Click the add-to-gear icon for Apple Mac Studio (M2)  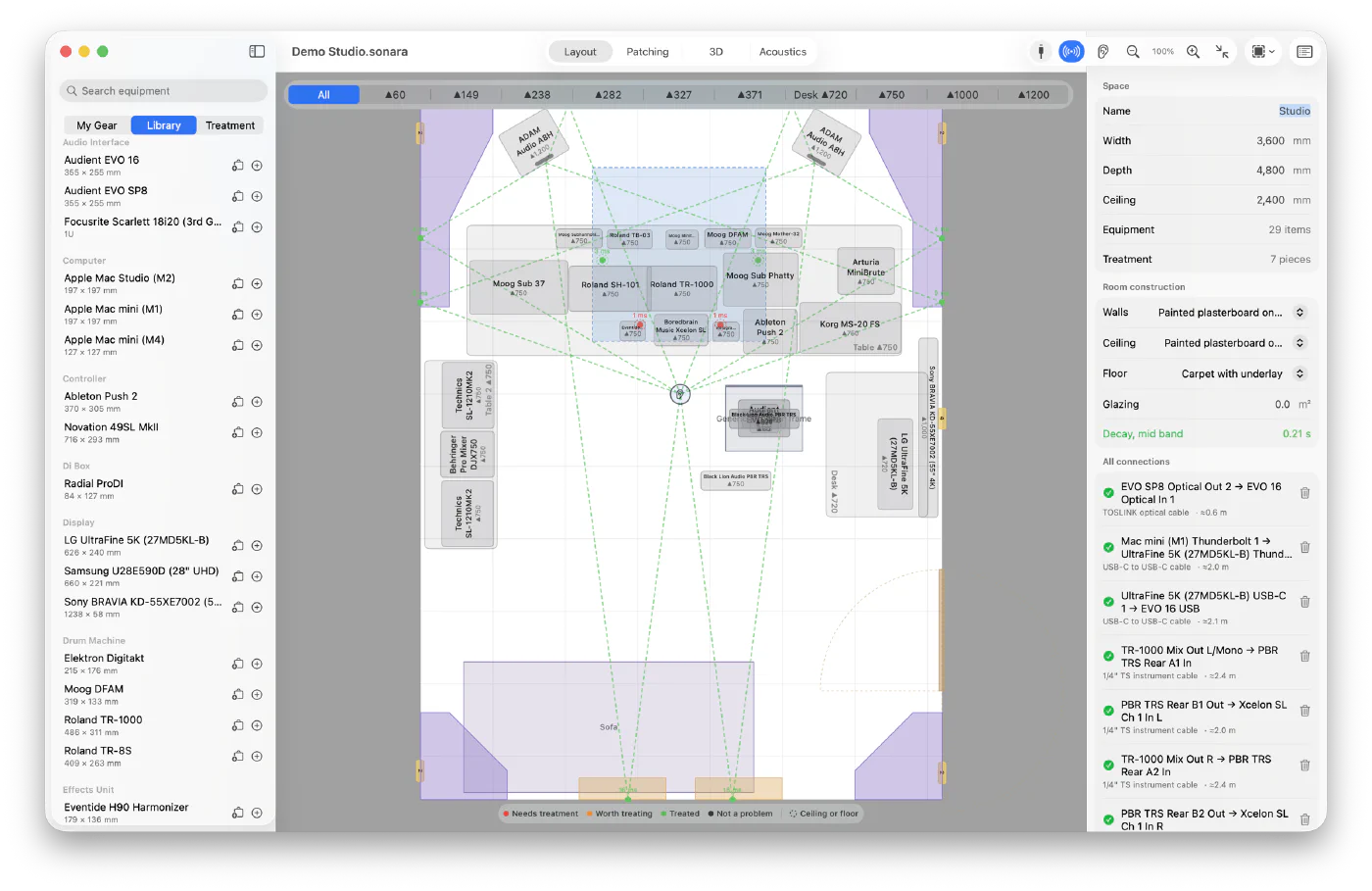click(237, 284)
